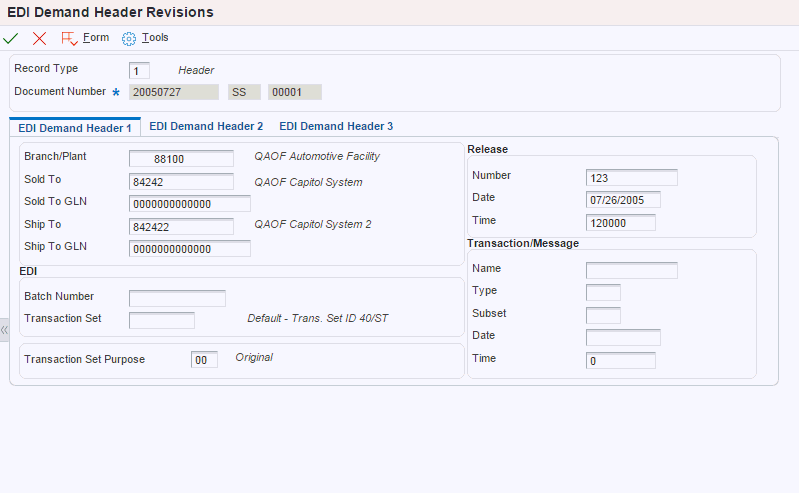The image size is (799, 493).
Task: Switch to EDI Demand Header 2 tab
Action: (x=206, y=126)
